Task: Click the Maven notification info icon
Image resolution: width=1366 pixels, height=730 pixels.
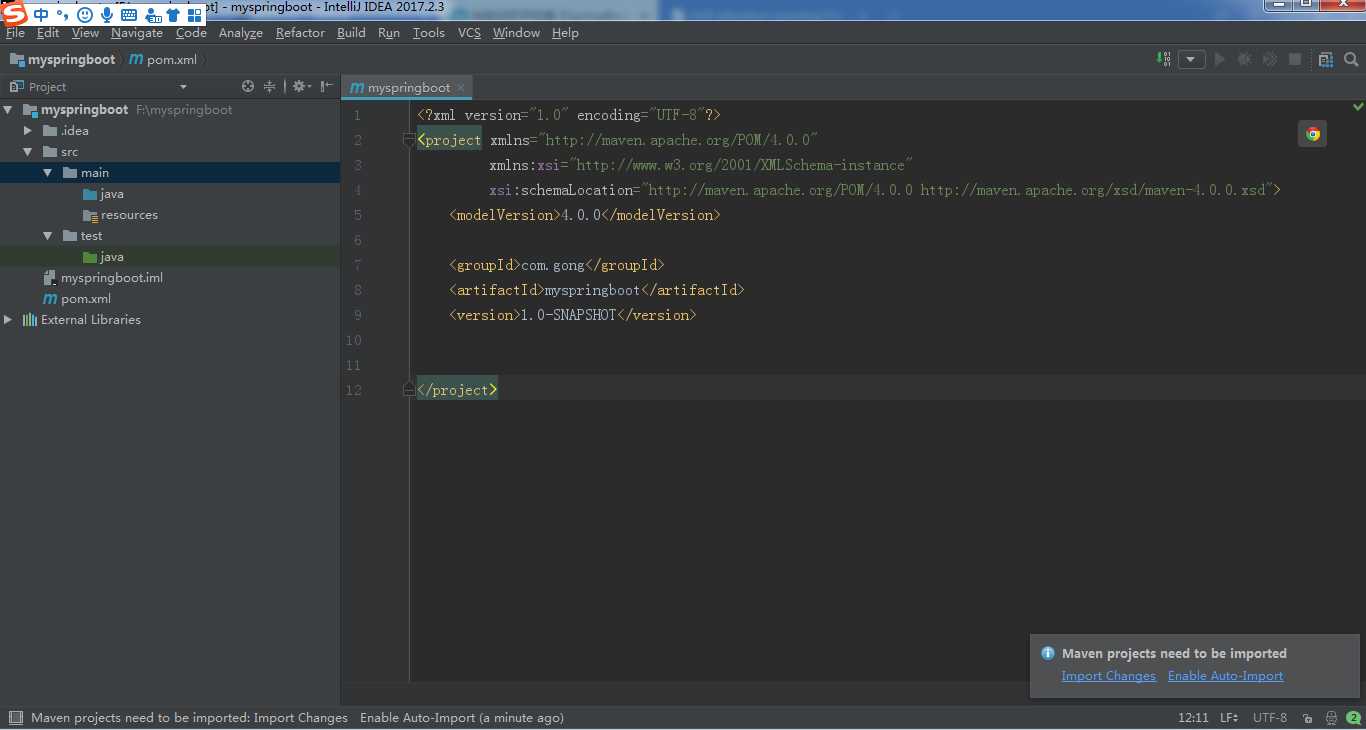Action: (x=1048, y=653)
